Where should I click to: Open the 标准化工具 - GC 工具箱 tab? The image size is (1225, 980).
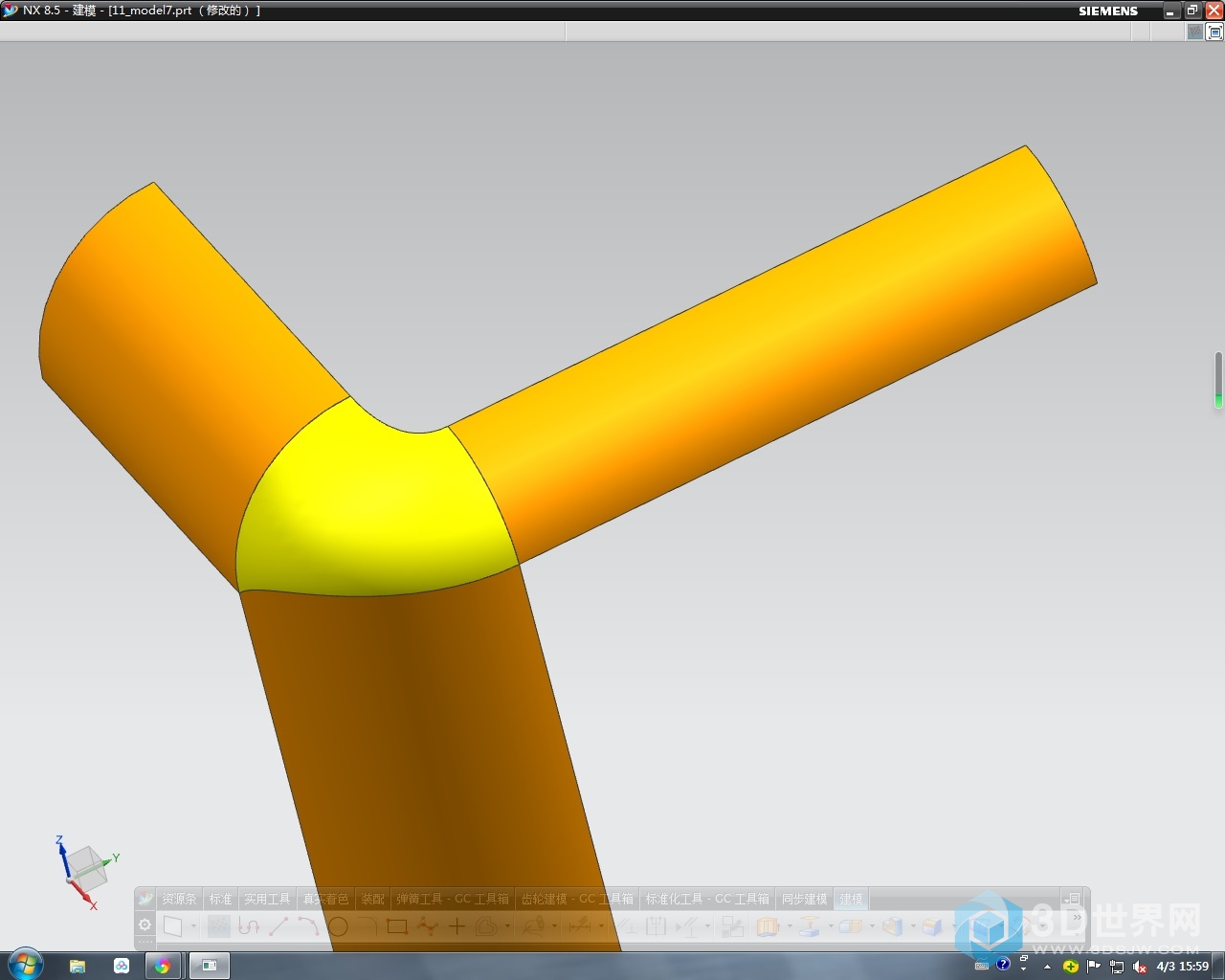(707, 899)
